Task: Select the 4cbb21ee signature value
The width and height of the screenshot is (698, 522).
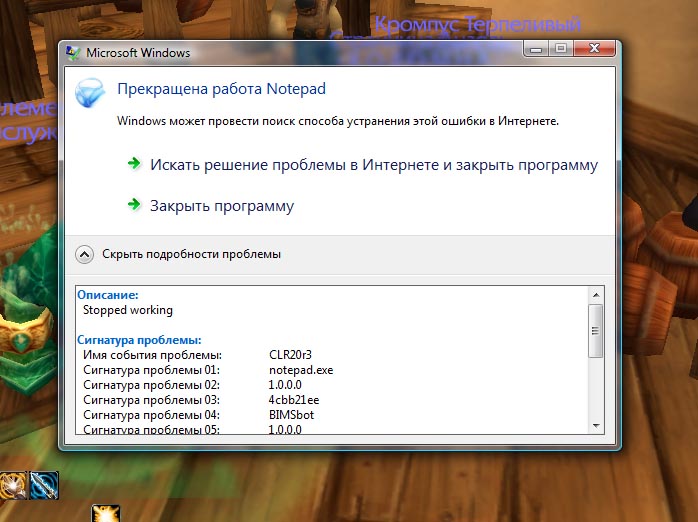Action: coord(294,400)
